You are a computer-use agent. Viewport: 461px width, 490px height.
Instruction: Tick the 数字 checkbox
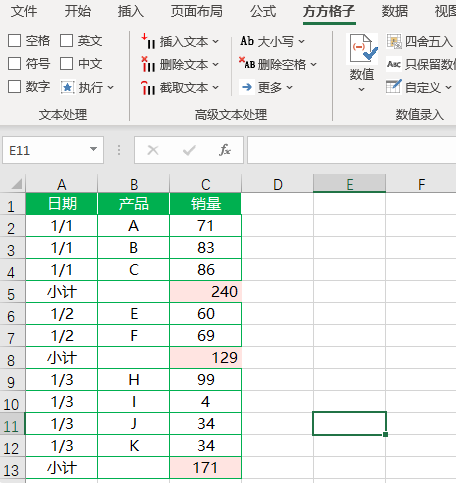click(x=14, y=86)
